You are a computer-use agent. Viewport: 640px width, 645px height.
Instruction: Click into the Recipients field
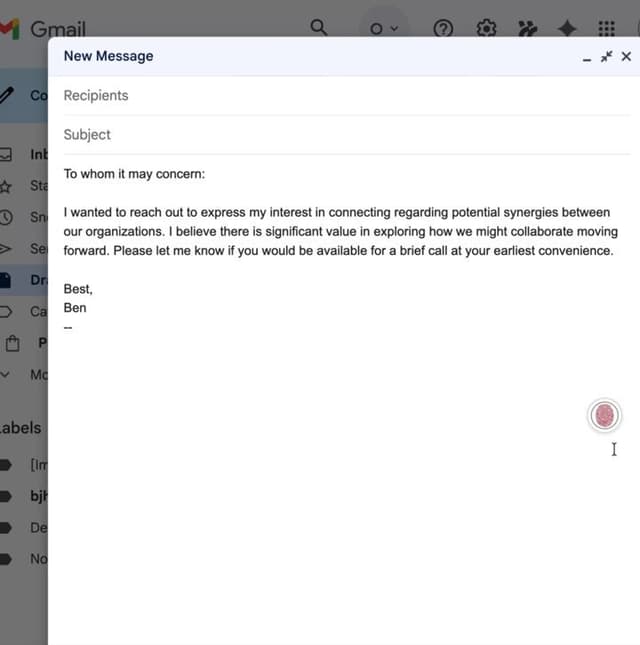347,95
